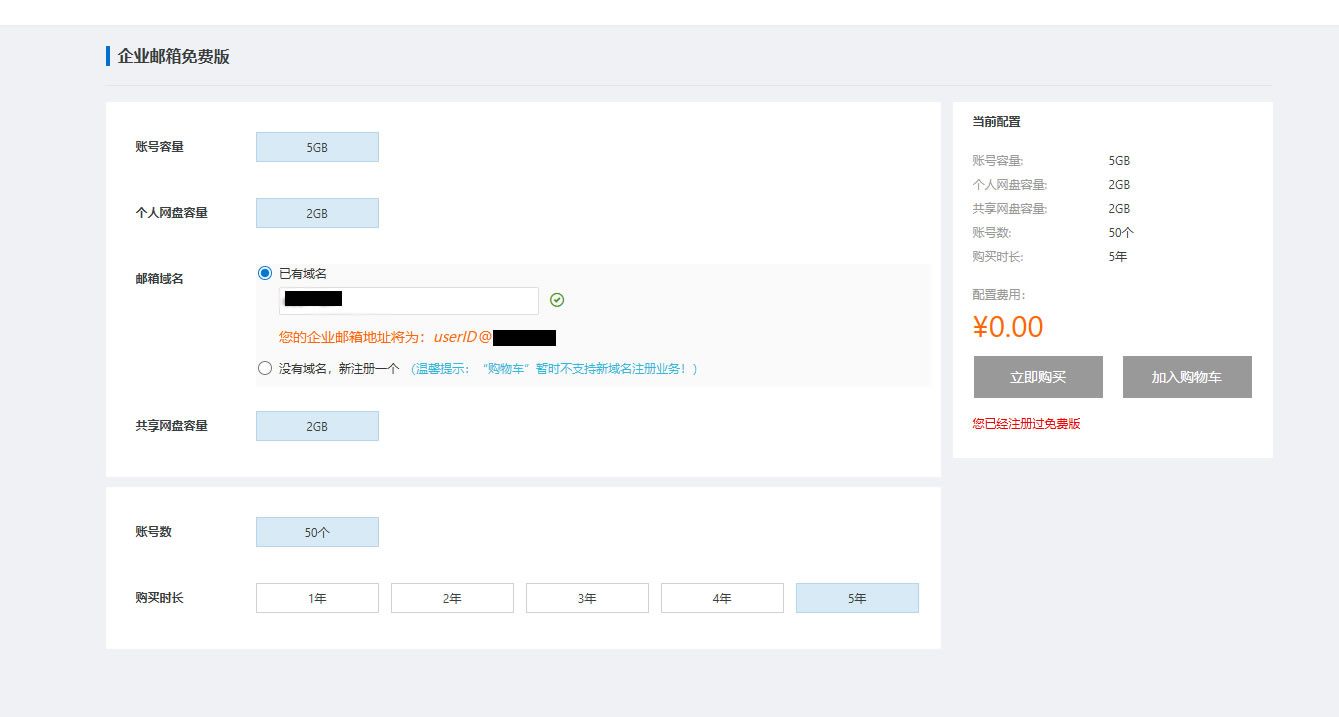Screen dimensions: 1339x717
Task: Choose 2GB for 个人网盘容量
Action: (x=317, y=213)
